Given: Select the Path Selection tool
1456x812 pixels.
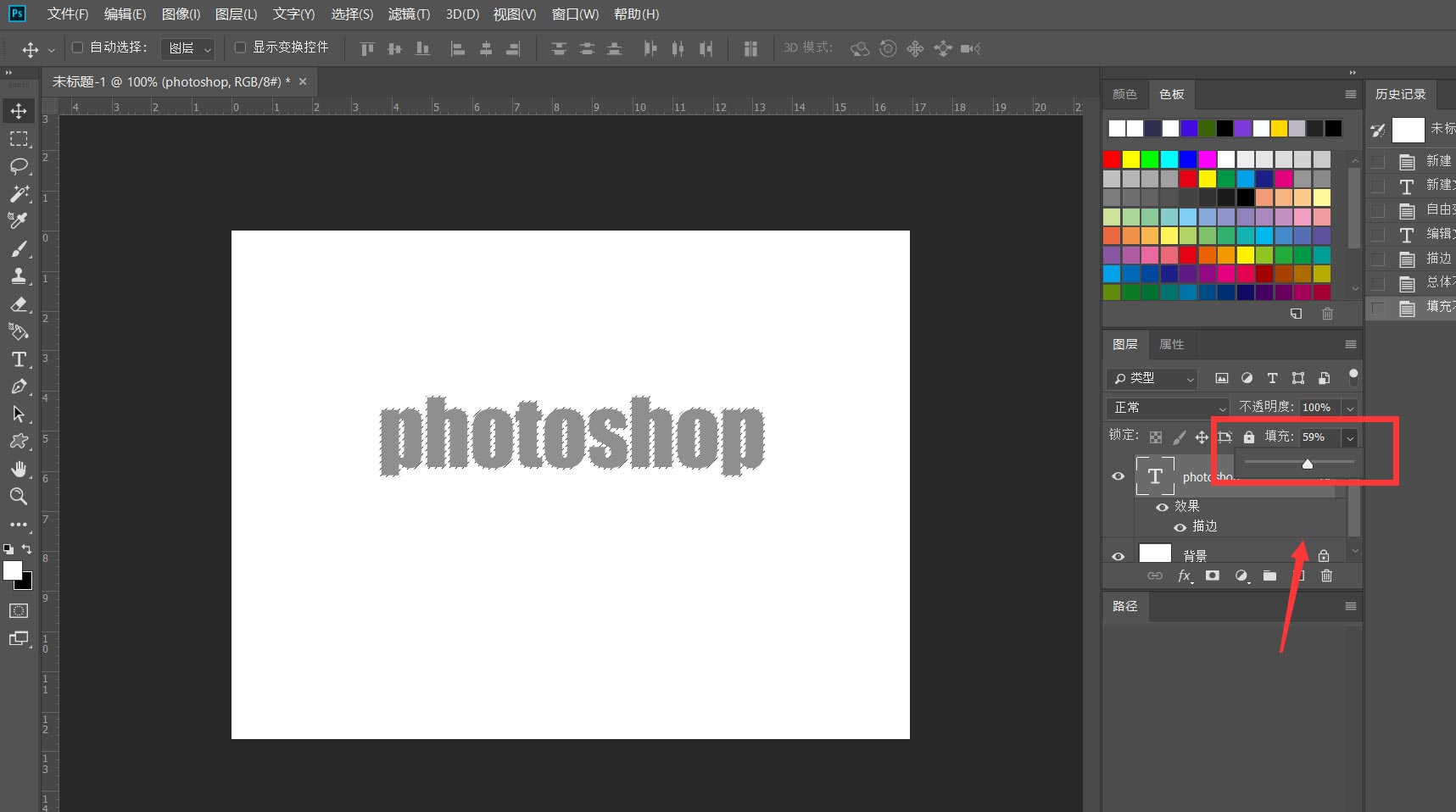Looking at the screenshot, I should tap(19, 414).
